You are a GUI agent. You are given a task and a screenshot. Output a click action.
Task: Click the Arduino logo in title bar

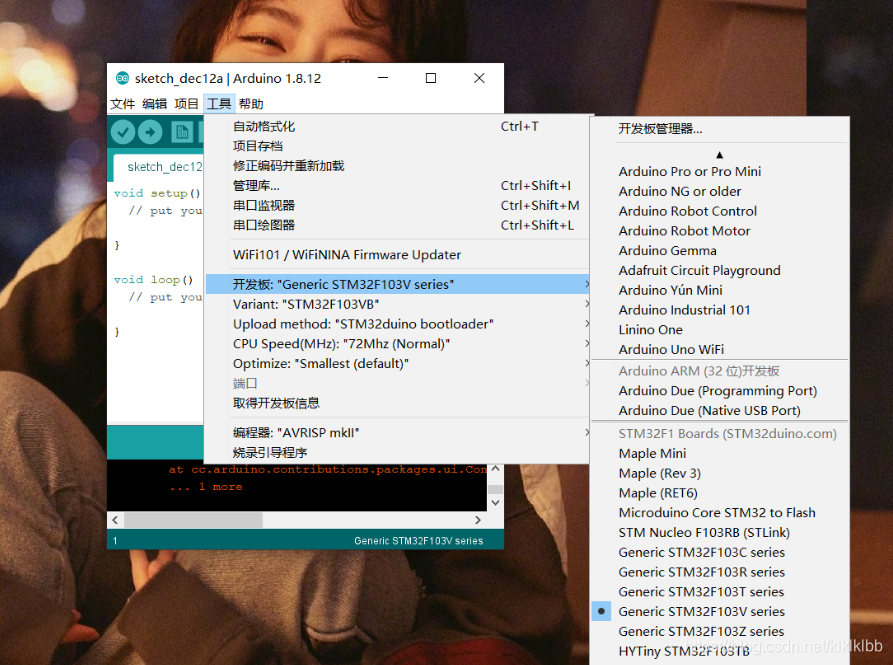(x=122, y=78)
